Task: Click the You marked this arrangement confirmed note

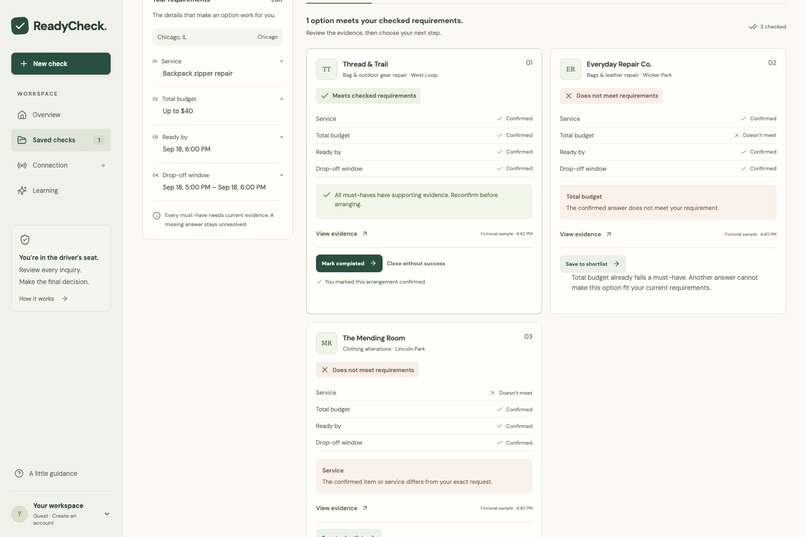Action: [371, 282]
